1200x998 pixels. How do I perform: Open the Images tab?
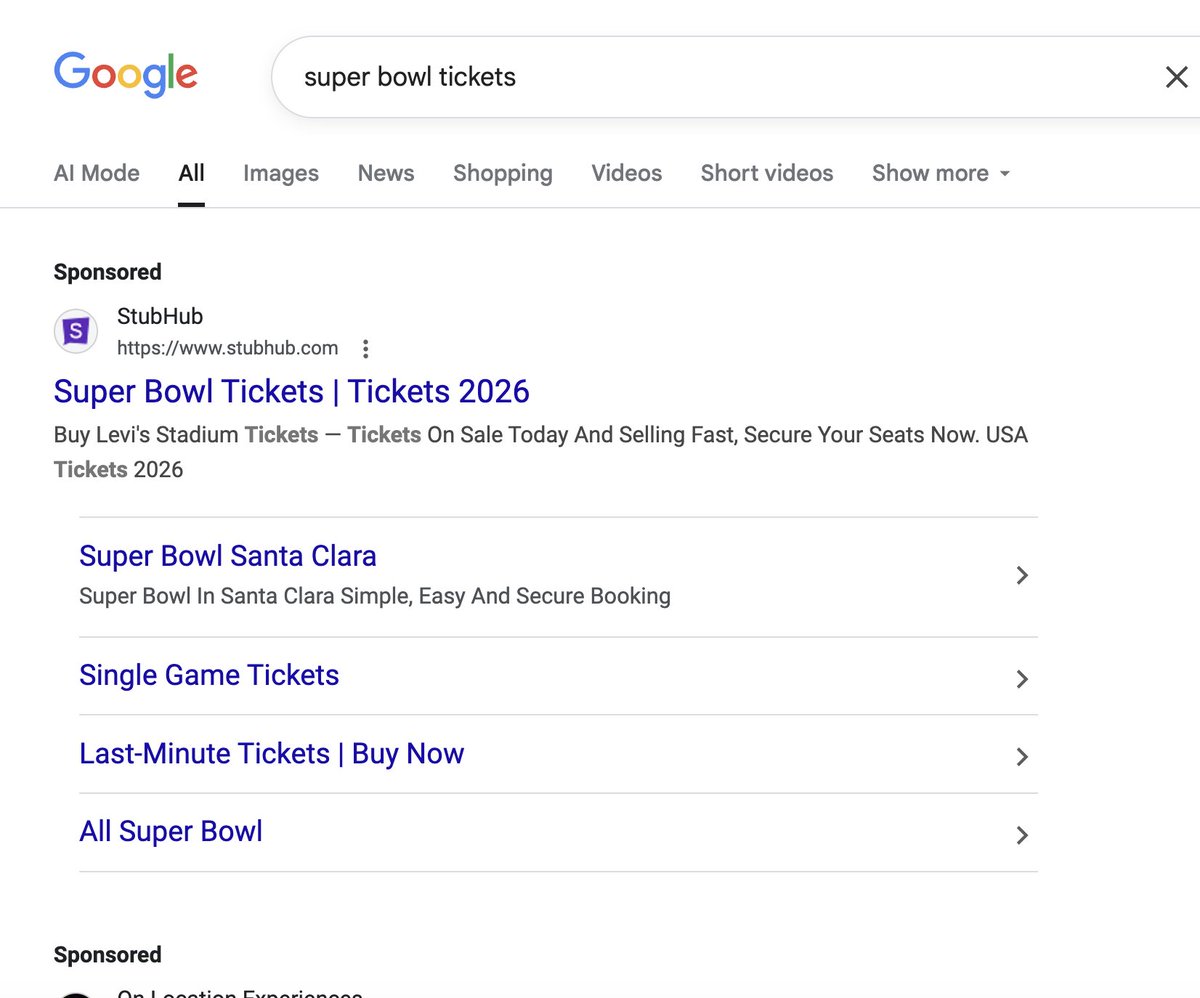(x=281, y=173)
